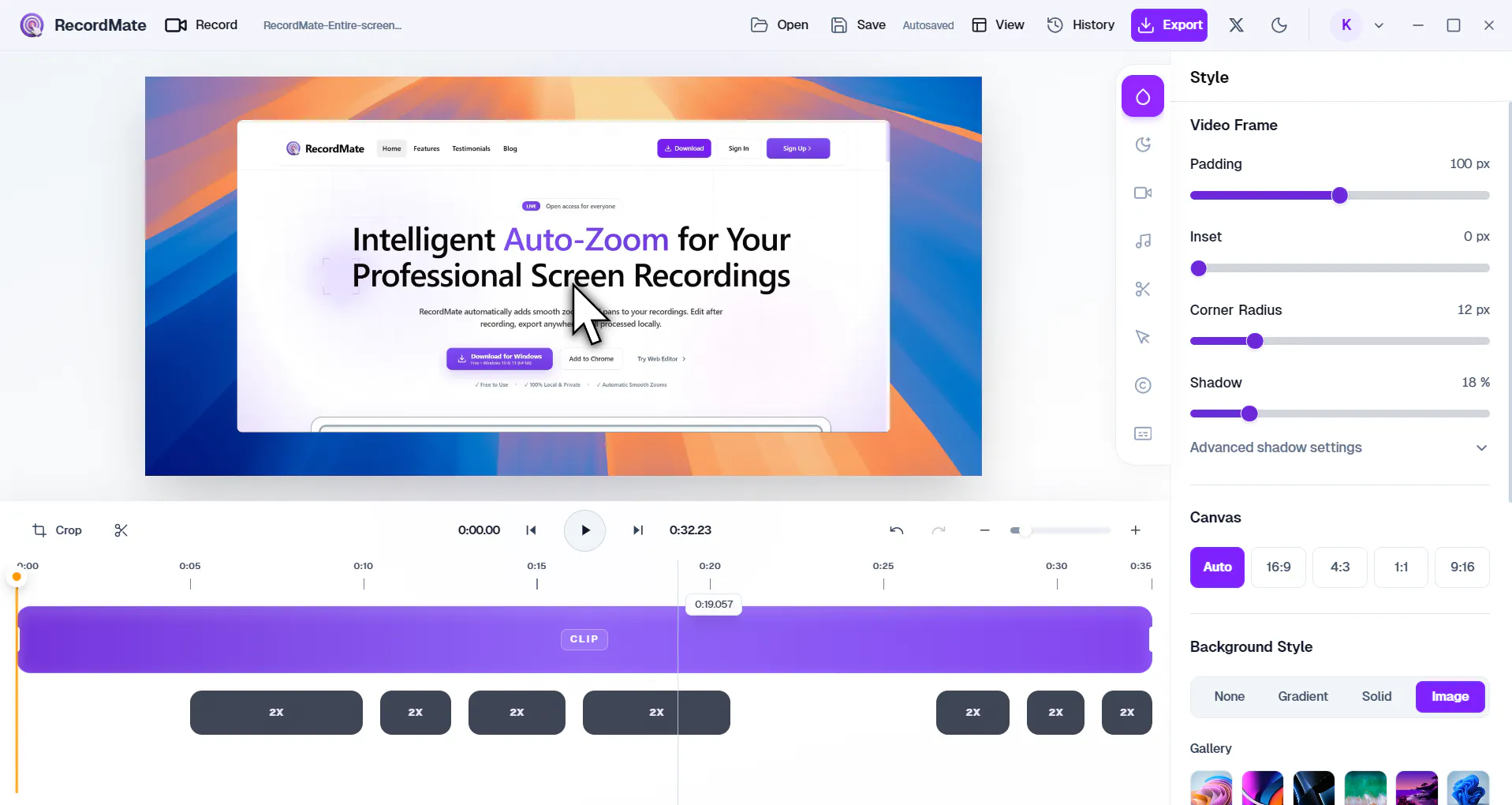This screenshot has height=805, width=1512.
Task: Open the View menu
Action: coord(998,25)
